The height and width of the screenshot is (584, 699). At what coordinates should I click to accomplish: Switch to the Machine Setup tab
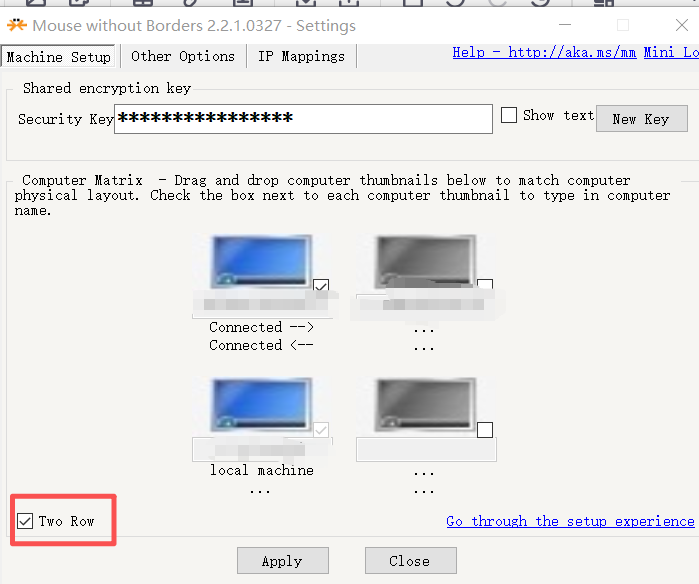coord(58,57)
